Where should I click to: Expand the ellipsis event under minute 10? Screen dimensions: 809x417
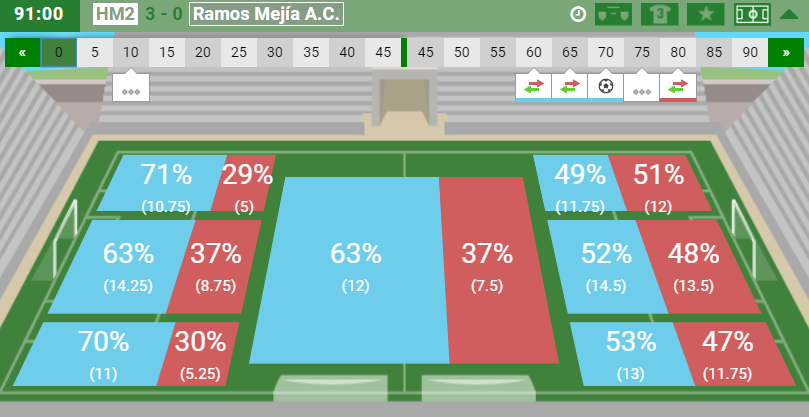click(131, 88)
